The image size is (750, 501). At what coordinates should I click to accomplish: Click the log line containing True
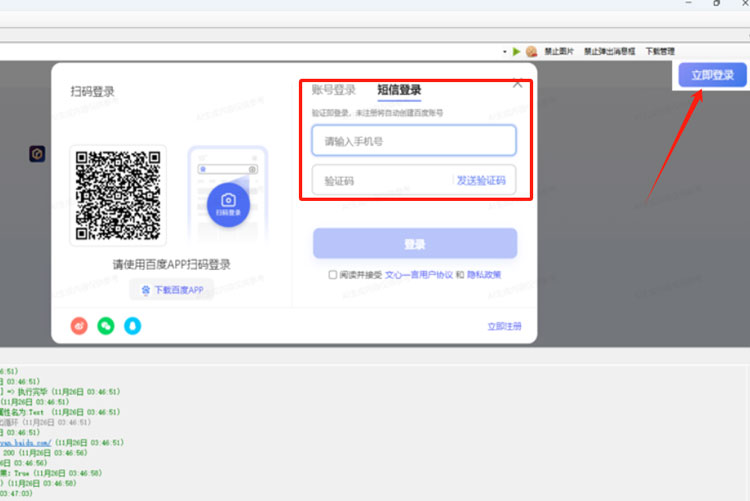point(51,473)
